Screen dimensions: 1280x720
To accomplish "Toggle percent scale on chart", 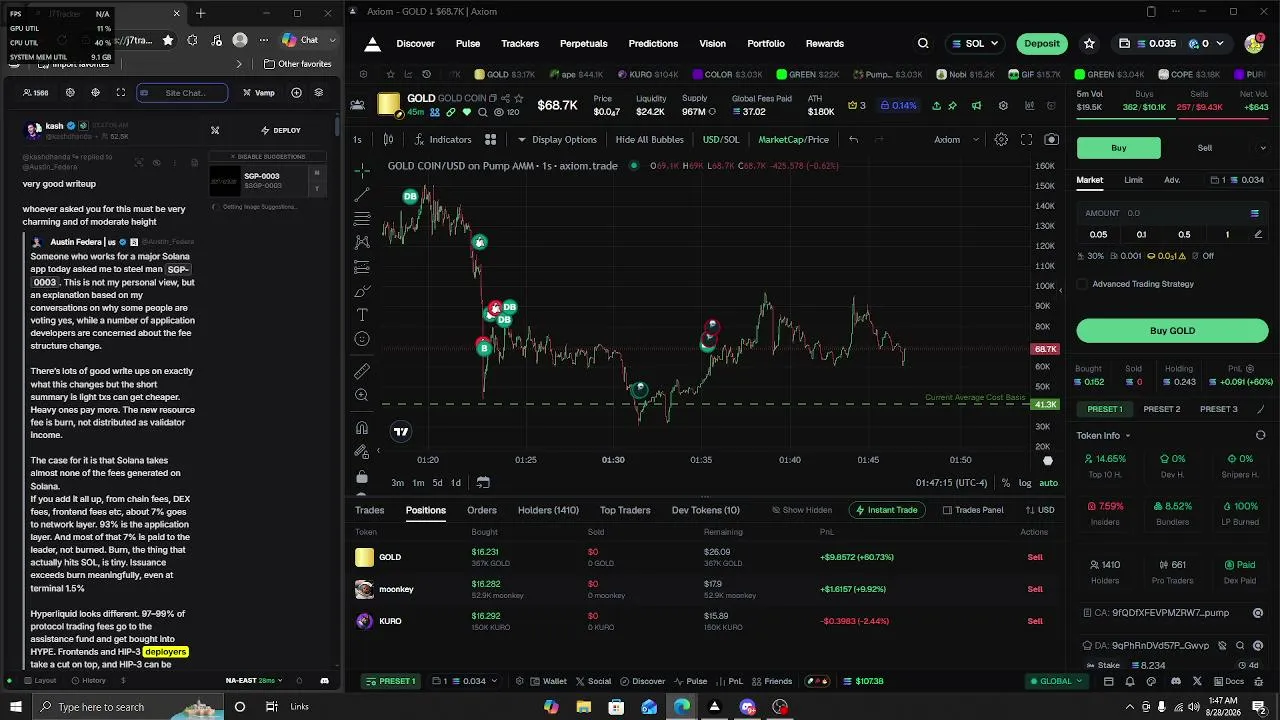I will (1006, 483).
